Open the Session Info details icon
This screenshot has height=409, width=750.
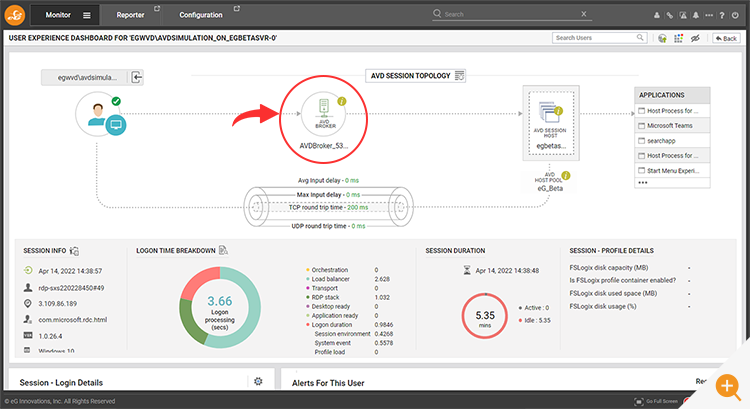75,251
